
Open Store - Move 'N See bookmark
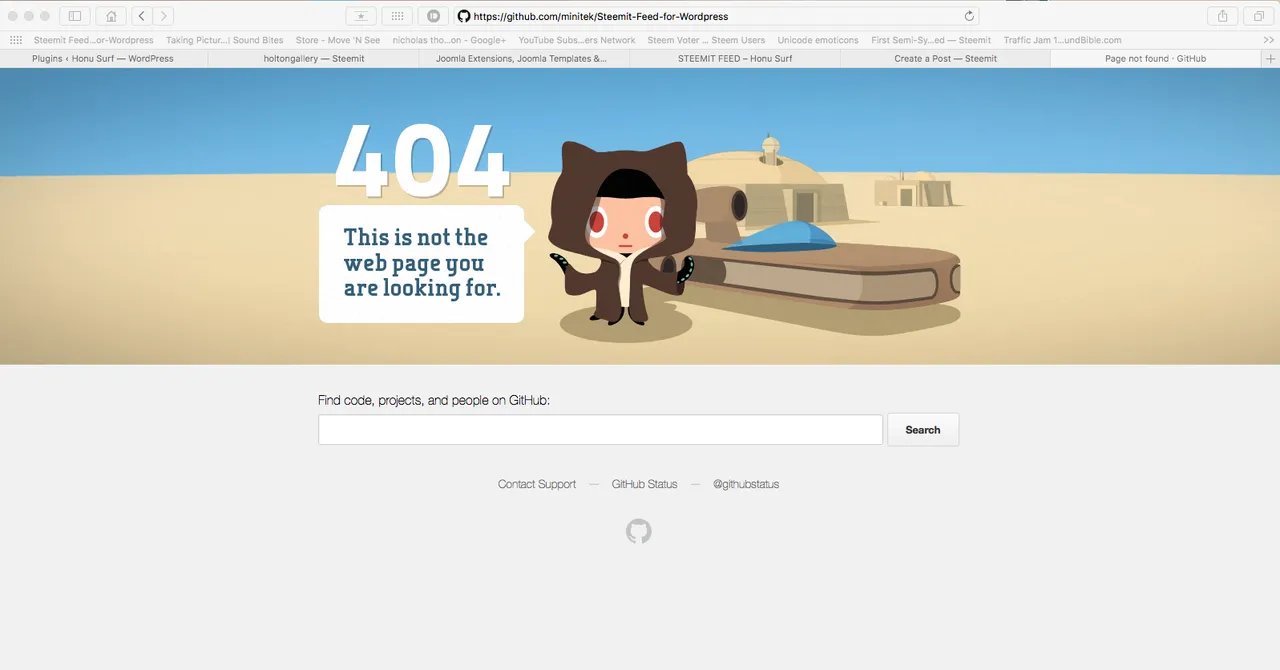(338, 40)
